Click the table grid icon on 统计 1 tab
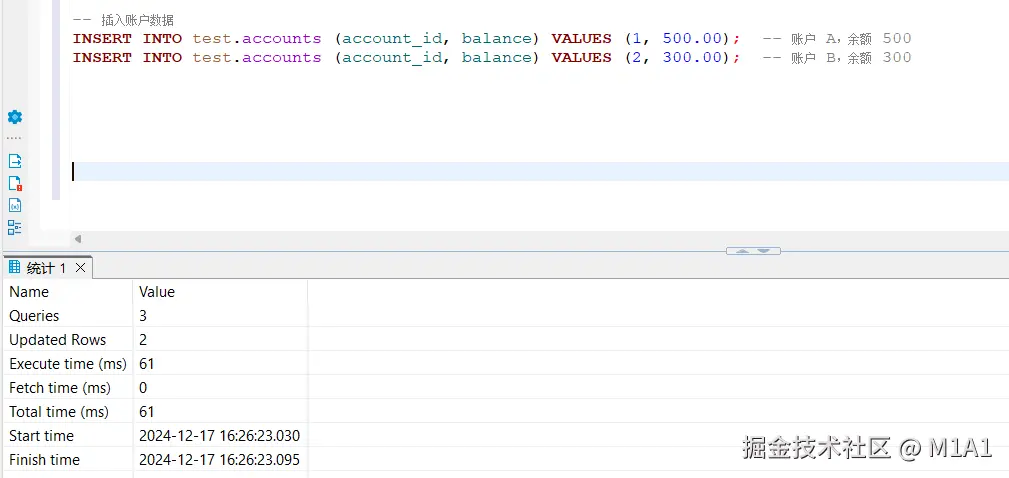Image resolution: width=1009 pixels, height=478 pixels. point(15,268)
